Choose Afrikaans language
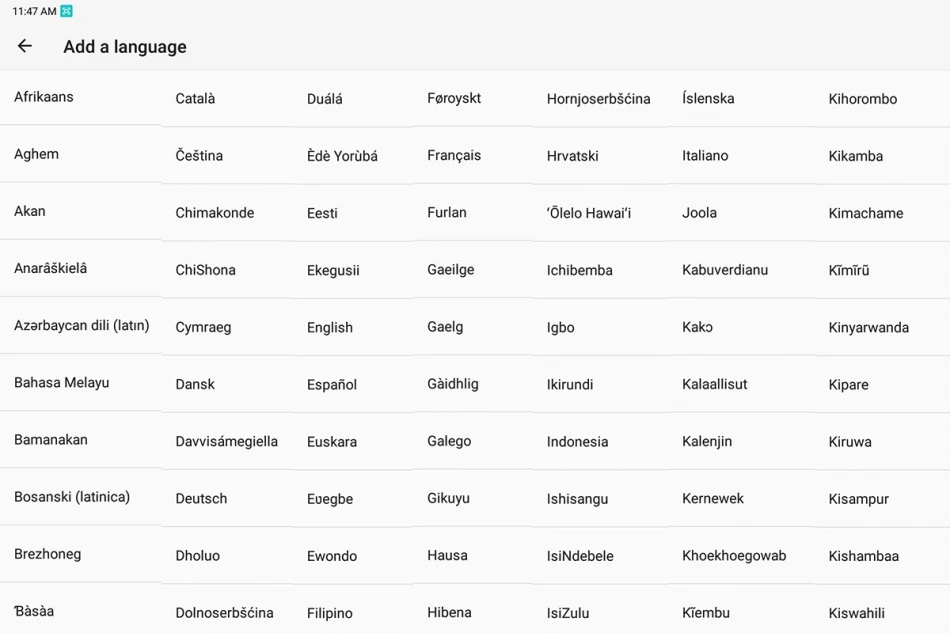The height and width of the screenshot is (633, 950). [44, 97]
